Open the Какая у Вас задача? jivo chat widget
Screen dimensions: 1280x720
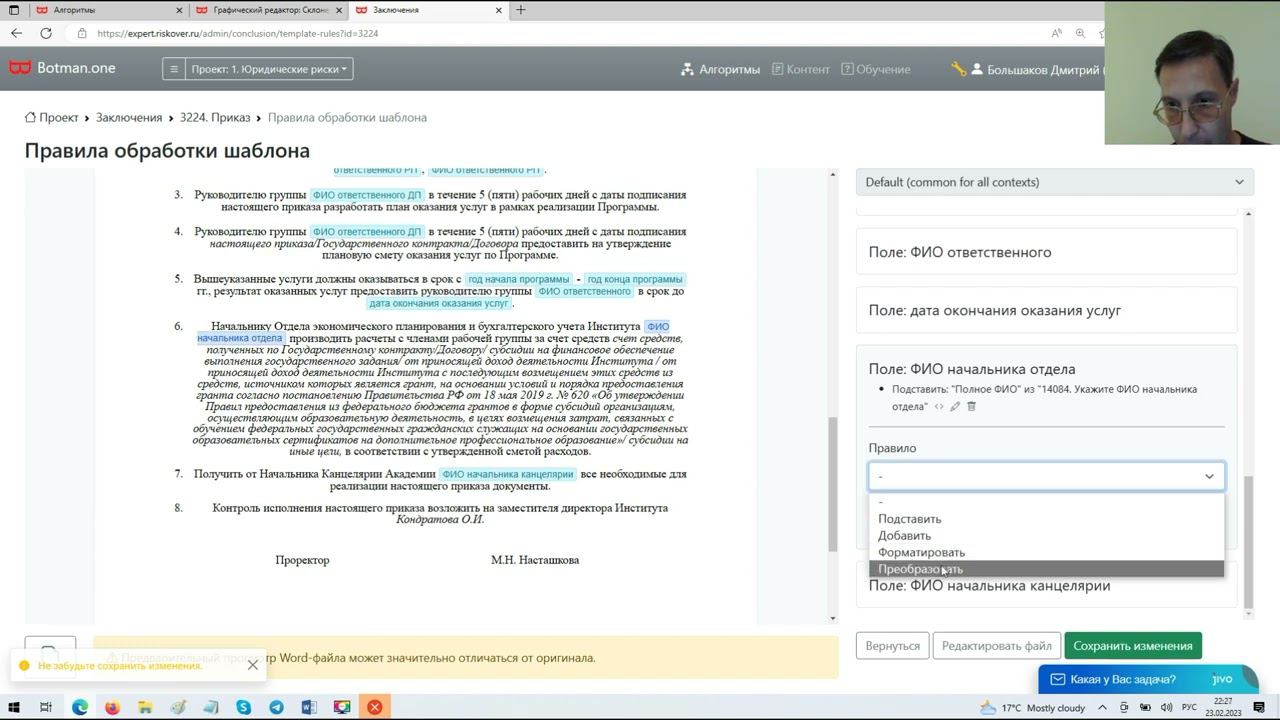(x=1146, y=680)
